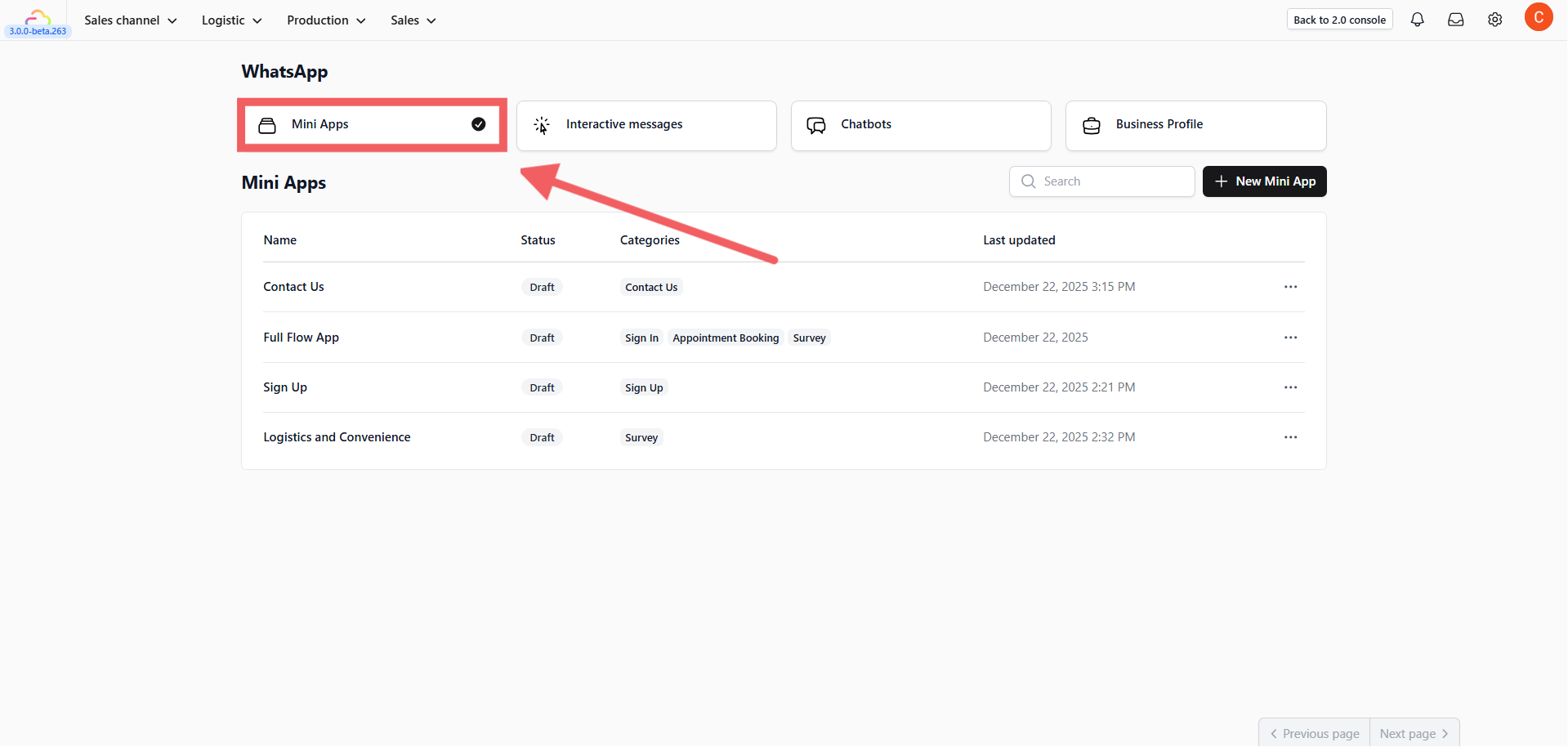Switch to the Chatbots tab
1568x747 pixels.
tap(921, 125)
